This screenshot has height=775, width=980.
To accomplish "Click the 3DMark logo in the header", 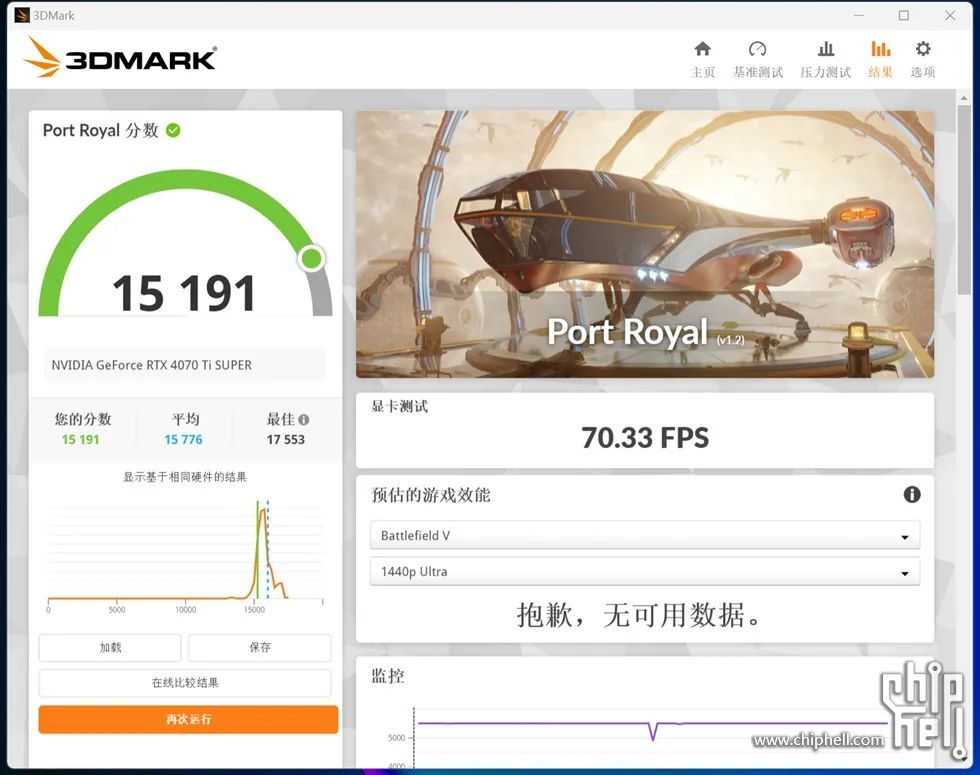I will [120, 58].
